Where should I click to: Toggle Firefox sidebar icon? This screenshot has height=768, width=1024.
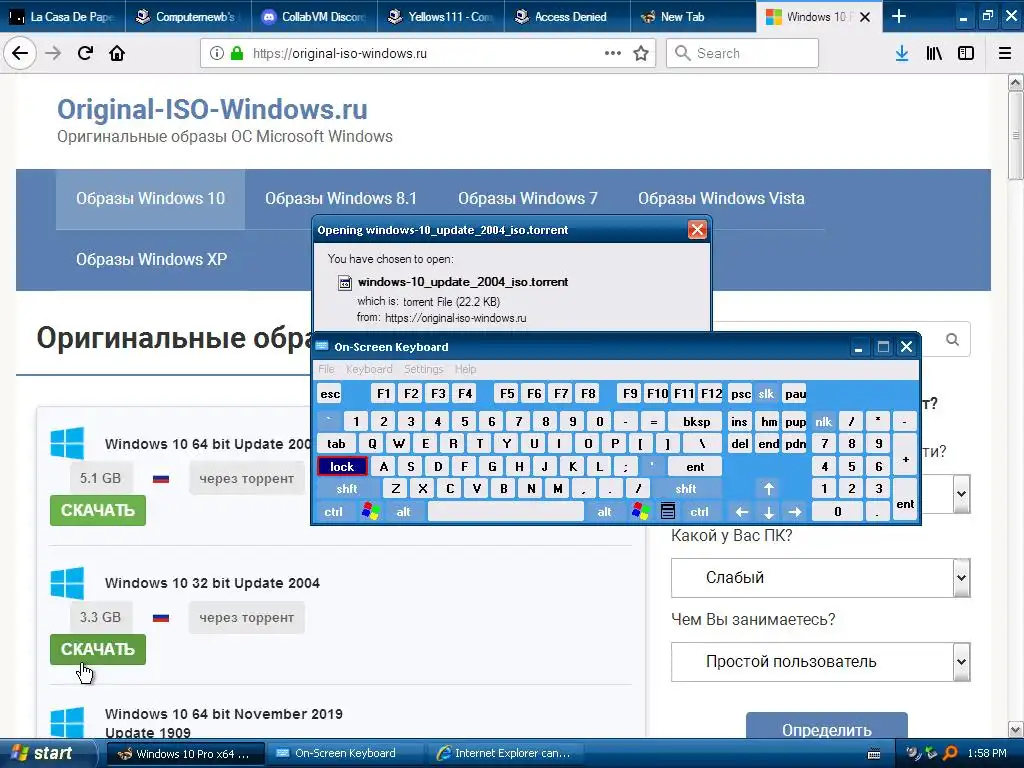tap(966, 53)
